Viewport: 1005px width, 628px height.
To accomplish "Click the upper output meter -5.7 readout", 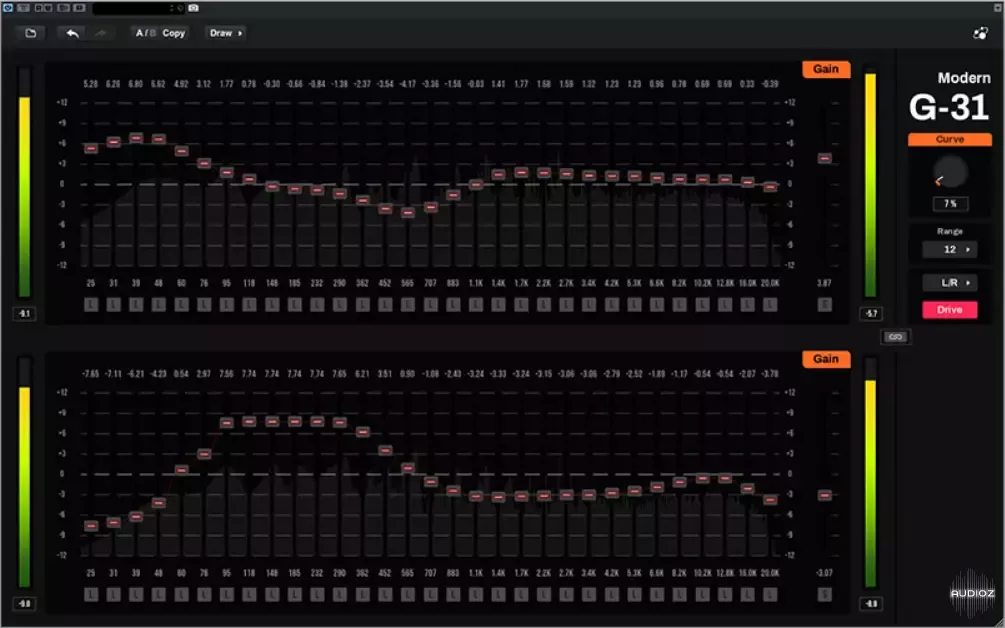I will 872,313.
